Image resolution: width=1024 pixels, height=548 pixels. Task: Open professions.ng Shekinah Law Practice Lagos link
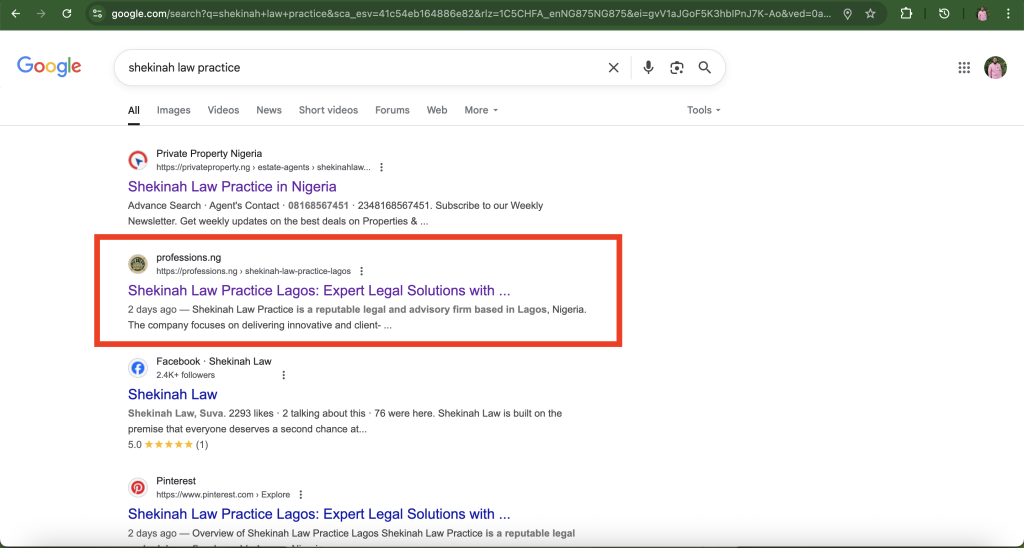coord(319,290)
